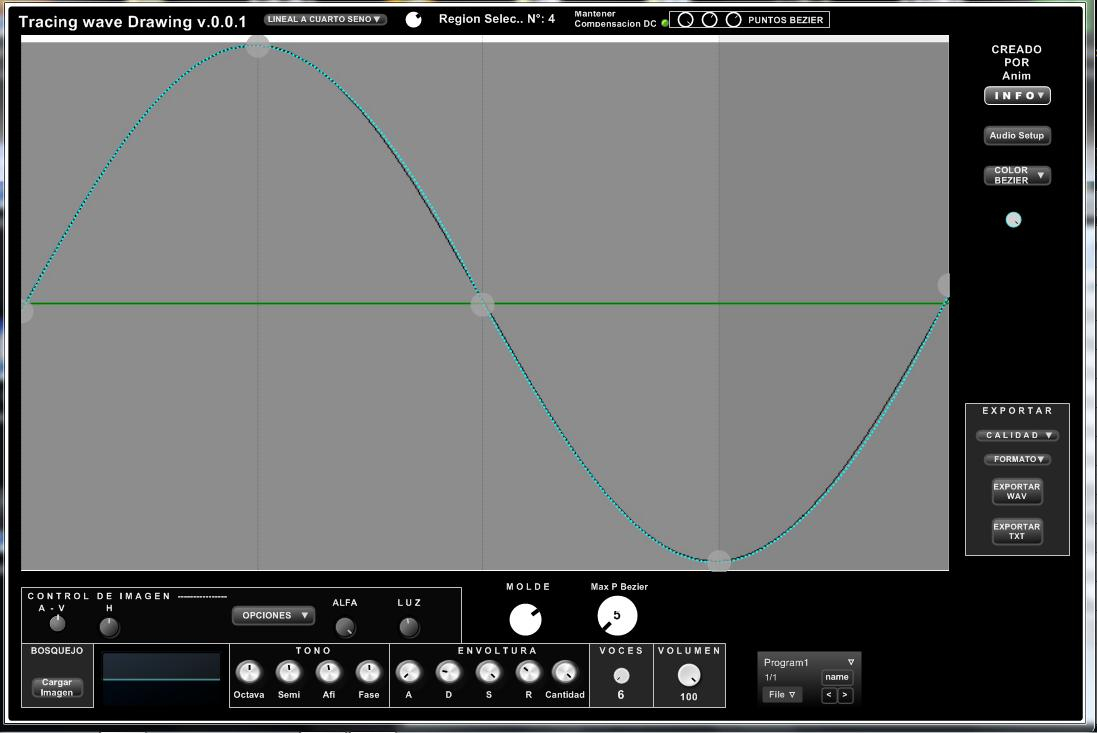Click the MOLDE knob
Viewport: 1097px width, 733px height.
pyautogui.click(x=525, y=620)
